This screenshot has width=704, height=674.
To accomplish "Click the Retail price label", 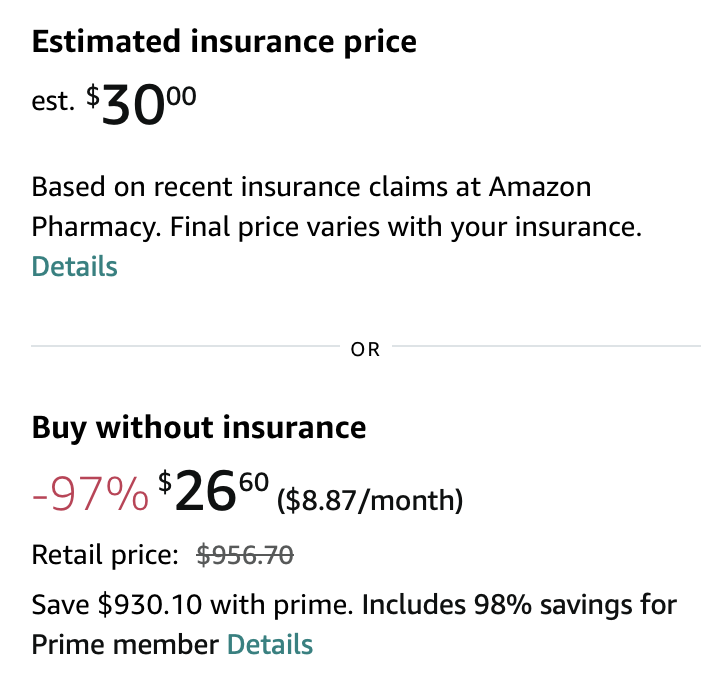I will pos(105,555).
